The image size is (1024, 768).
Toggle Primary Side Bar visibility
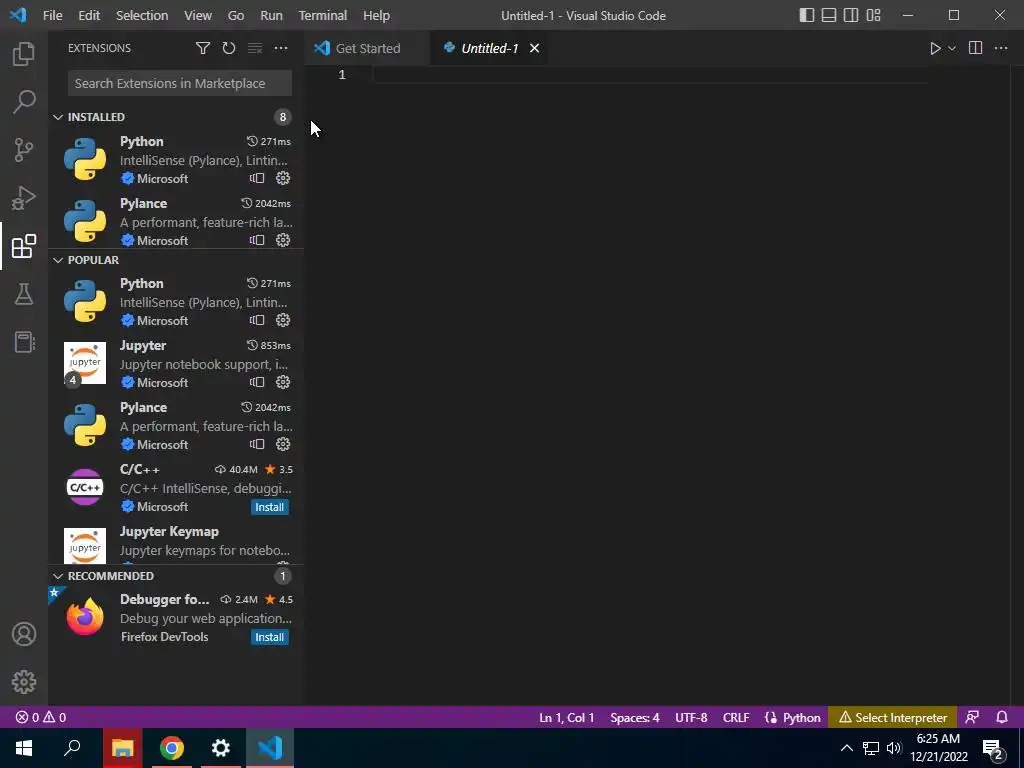click(807, 15)
